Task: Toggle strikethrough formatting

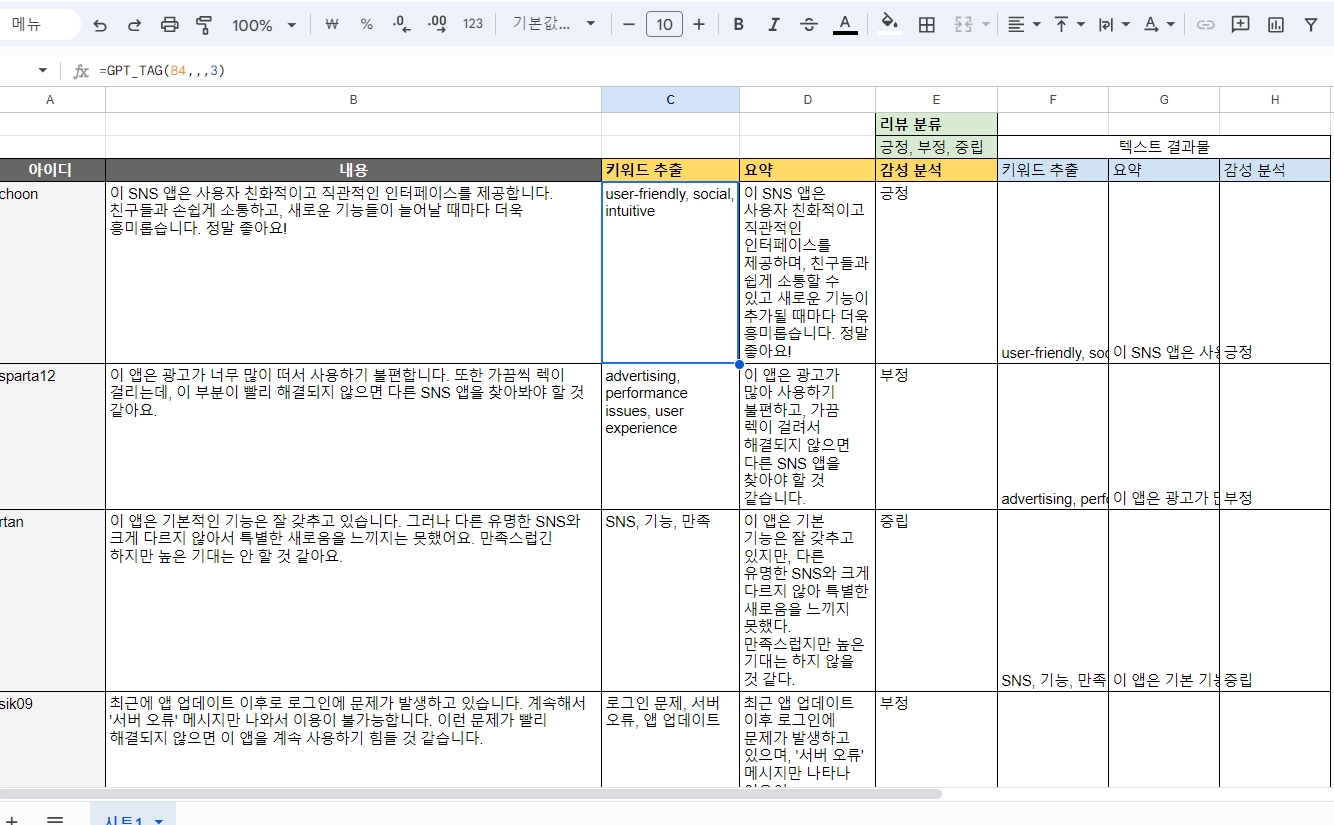Action: pos(809,25)
